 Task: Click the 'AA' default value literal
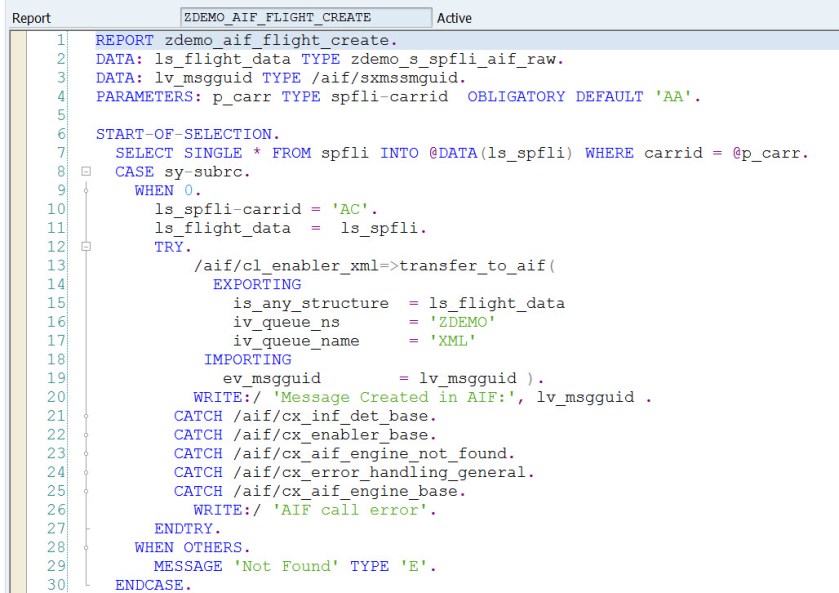674,97
